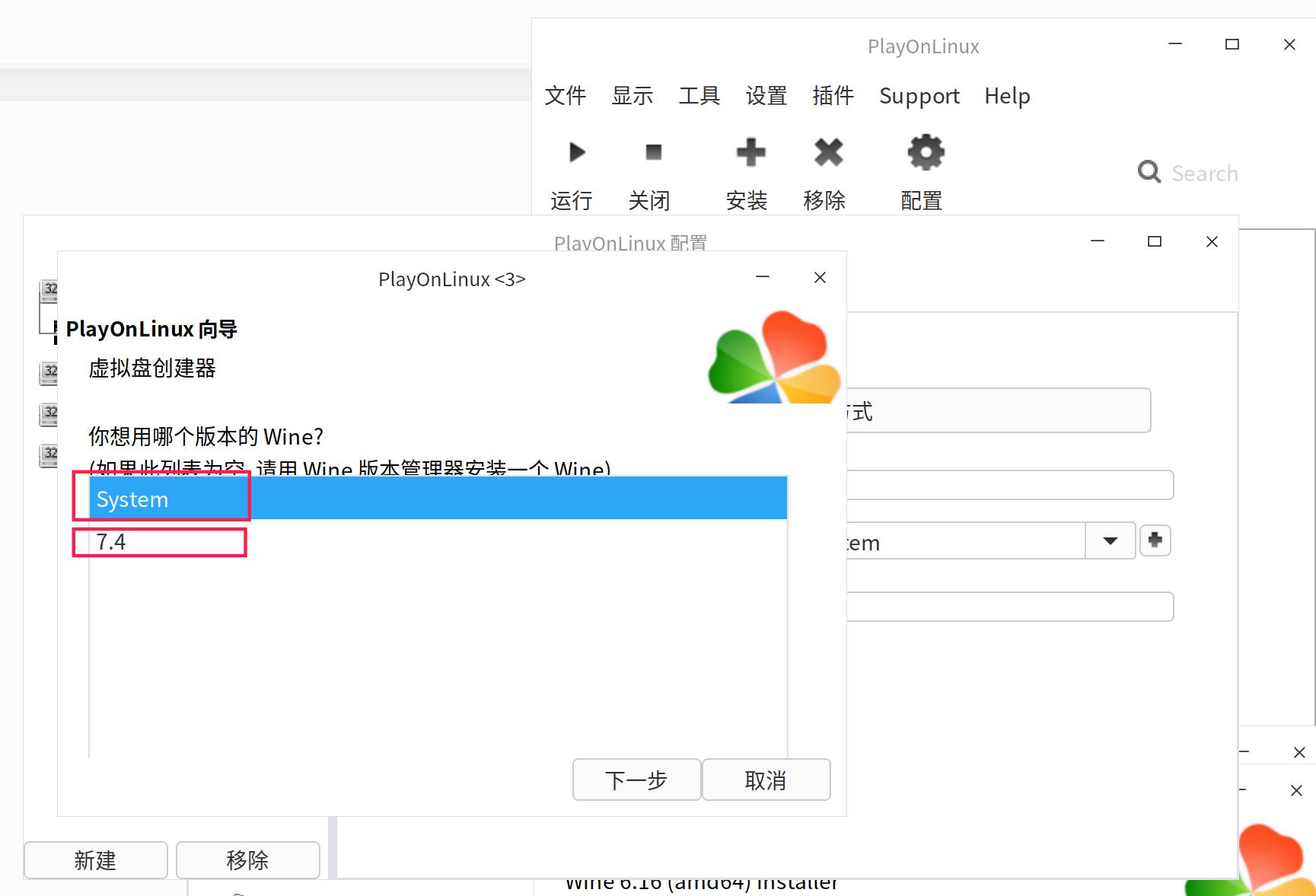Open the 文件 menu
Viewport: 1316px width, 896px height.
click(x=565, y=96)
